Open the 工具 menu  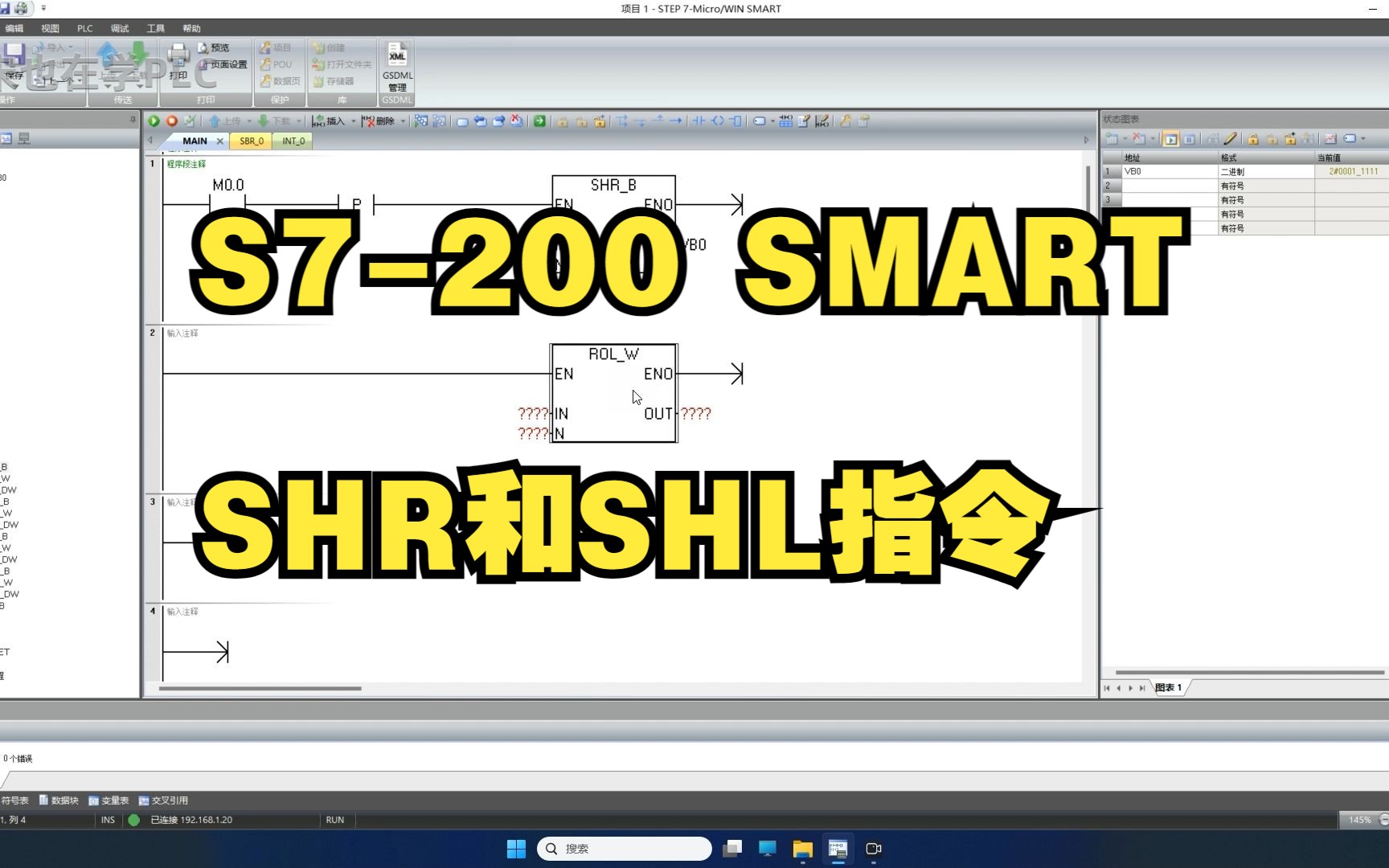point(156,28)
